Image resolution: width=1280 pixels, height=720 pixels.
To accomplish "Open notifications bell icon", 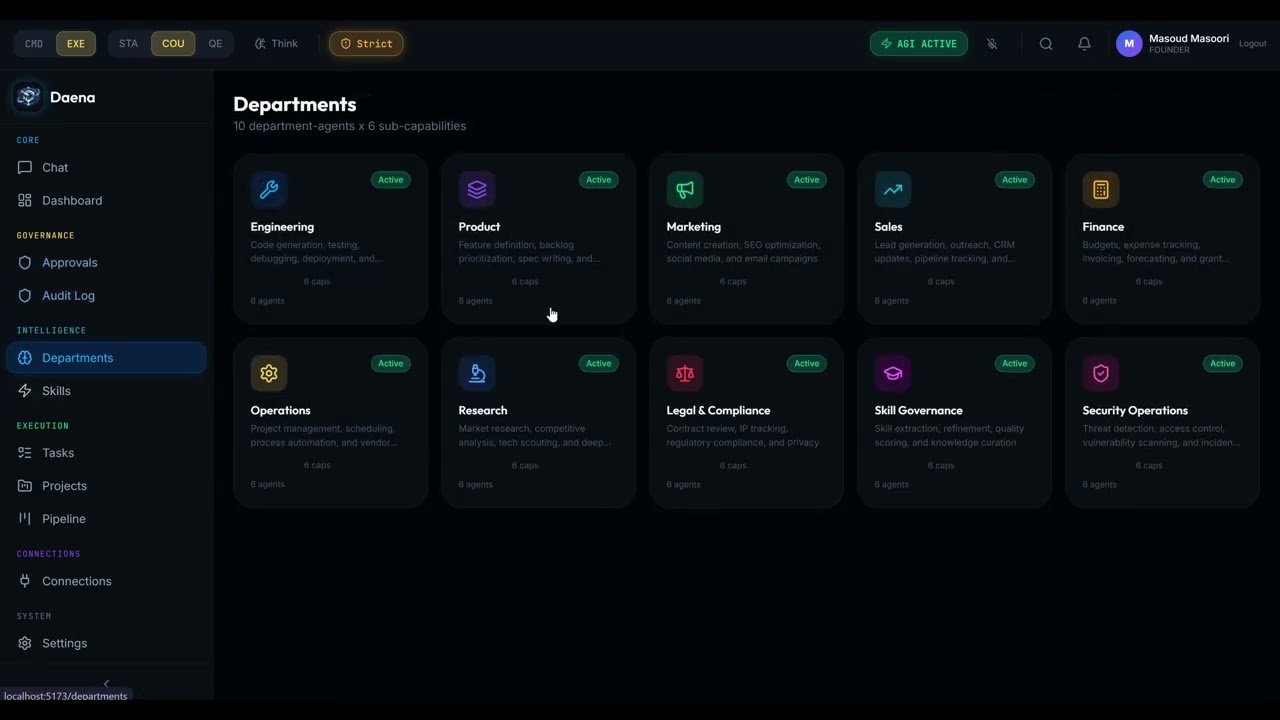I will pyautogui.click(x=1084, y=44).
